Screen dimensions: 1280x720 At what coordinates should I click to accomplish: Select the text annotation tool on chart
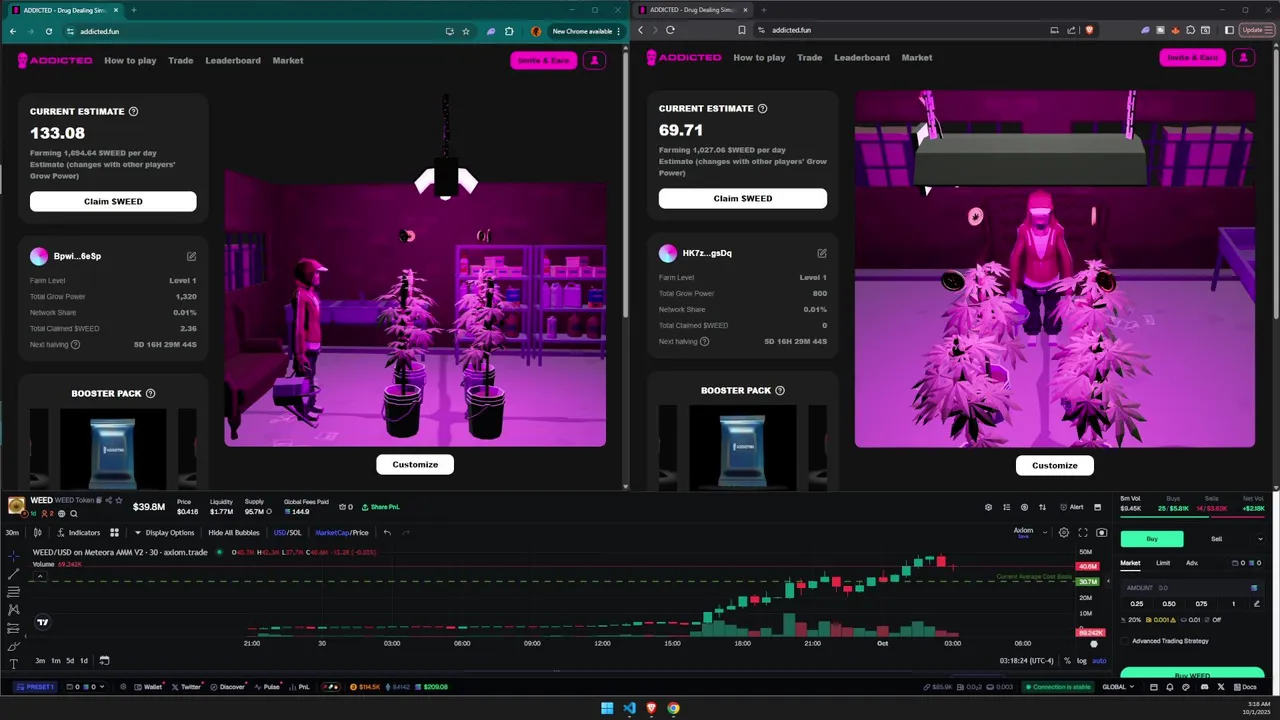coord(13,664)
